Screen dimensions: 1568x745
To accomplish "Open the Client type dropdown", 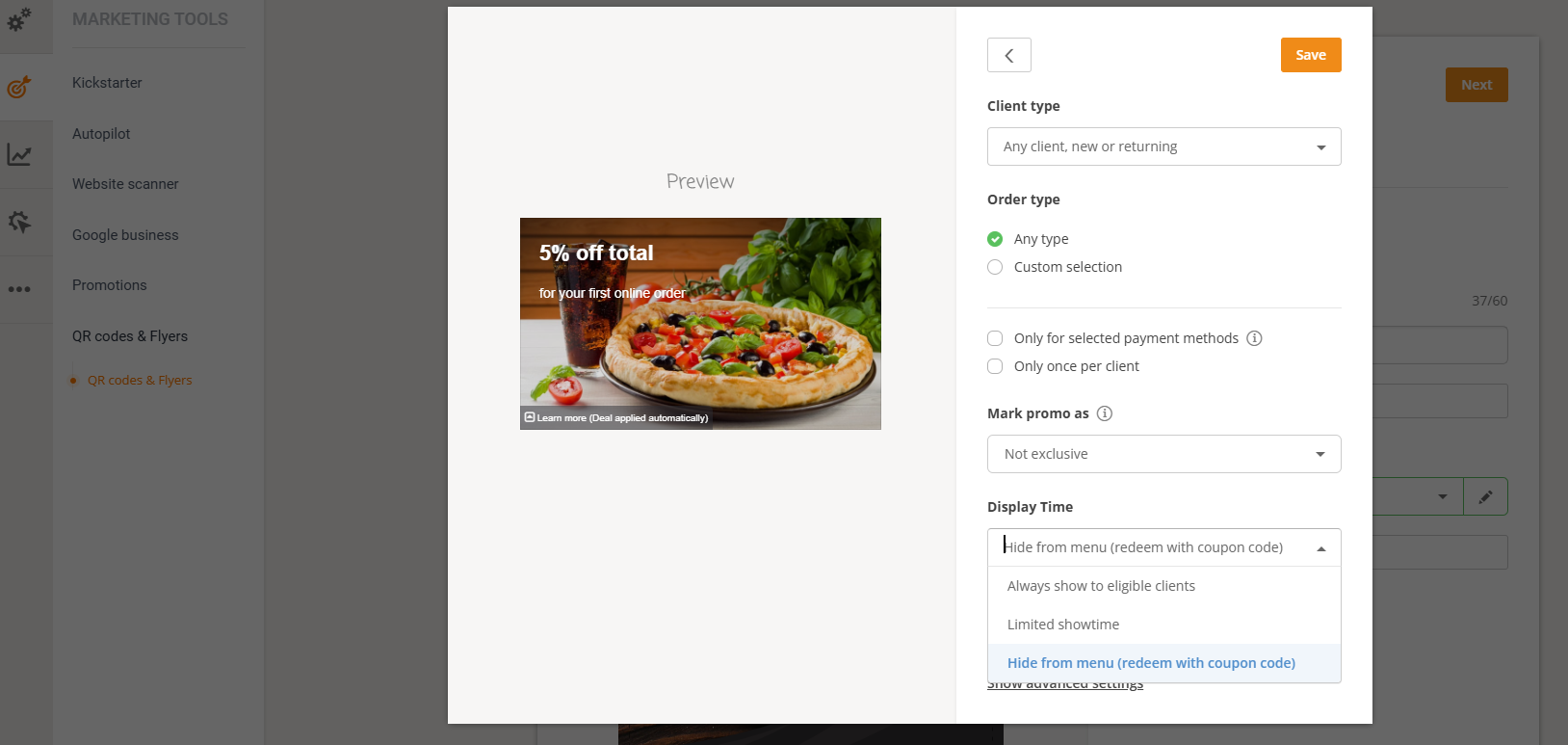I will (1163, 146).
